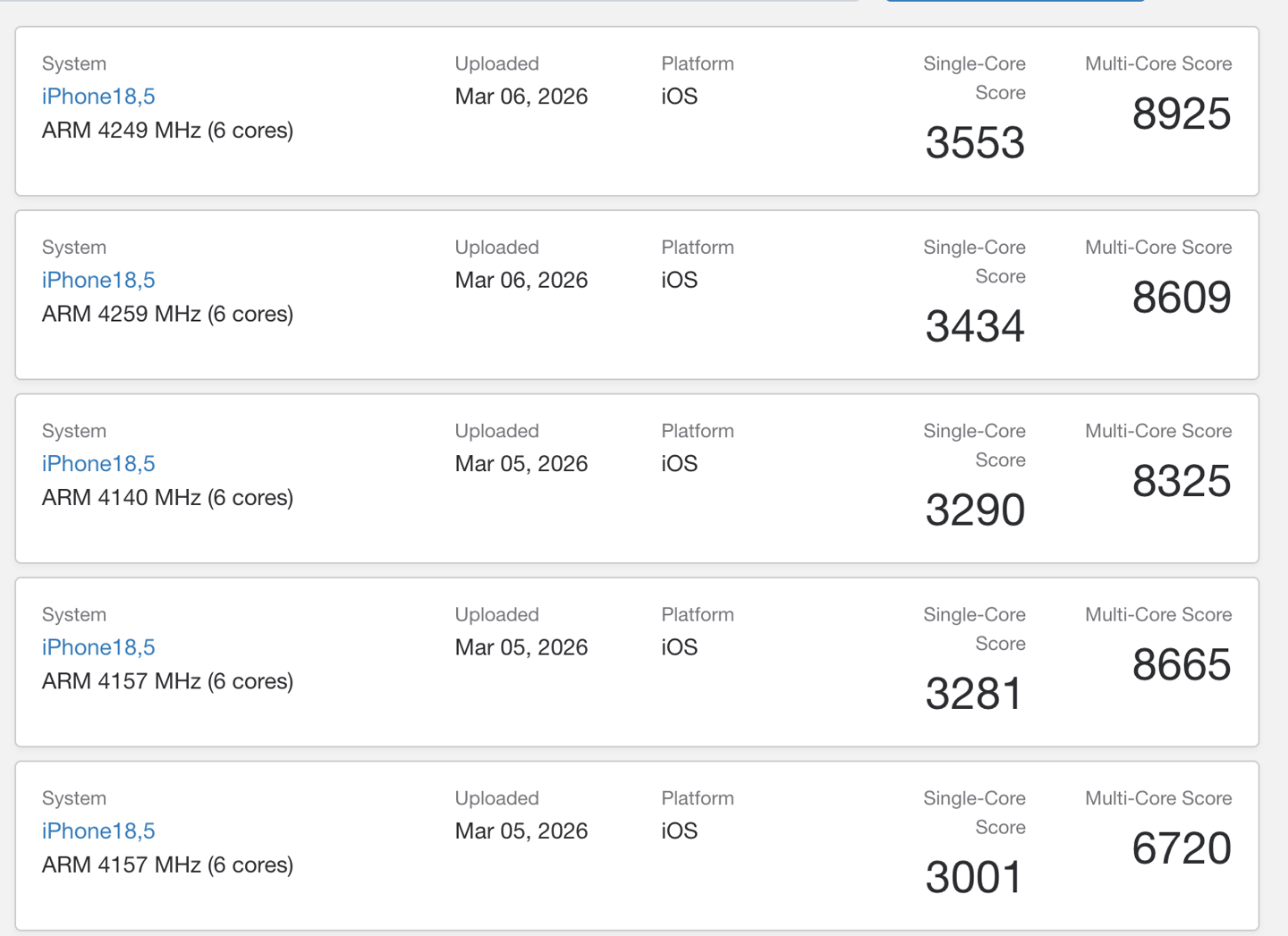Screen dimensions: 1288x936
Task: Click upload date in the 8925 multi-core card
Action: 521,97
